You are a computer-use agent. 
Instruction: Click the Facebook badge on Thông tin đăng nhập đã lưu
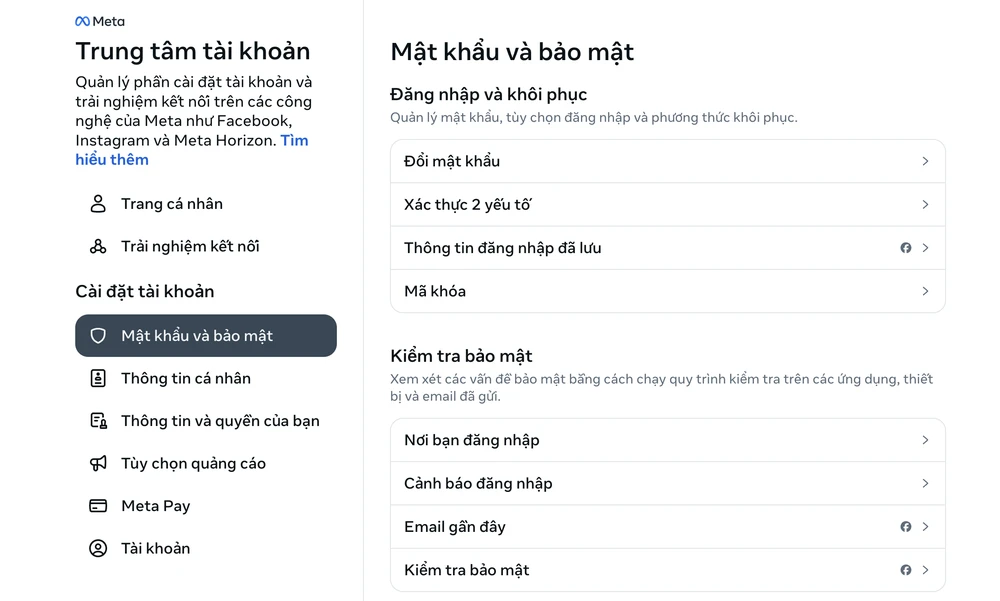[x=906, y=248]
